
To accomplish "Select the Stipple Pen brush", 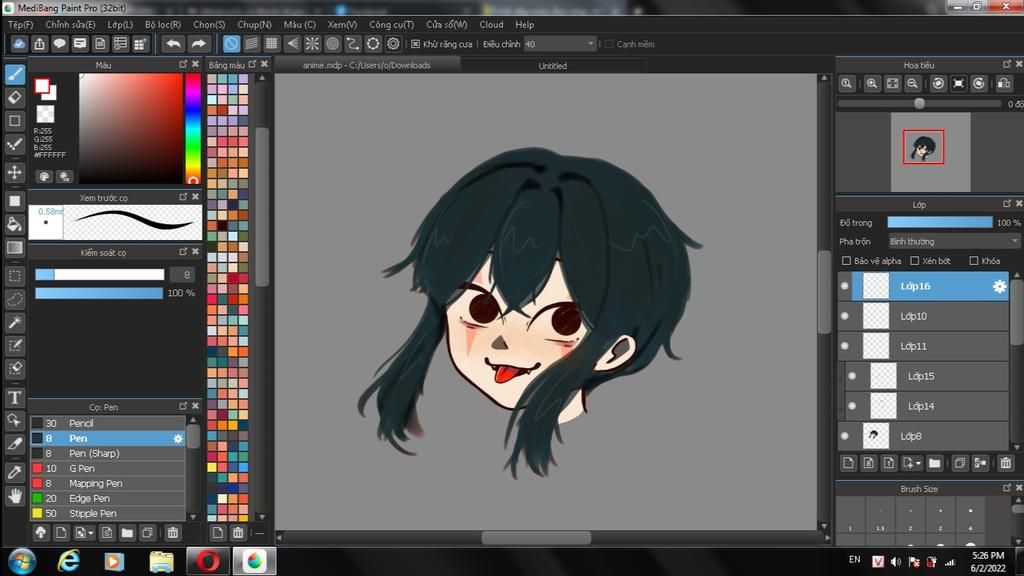I will (x=108, y=513).
